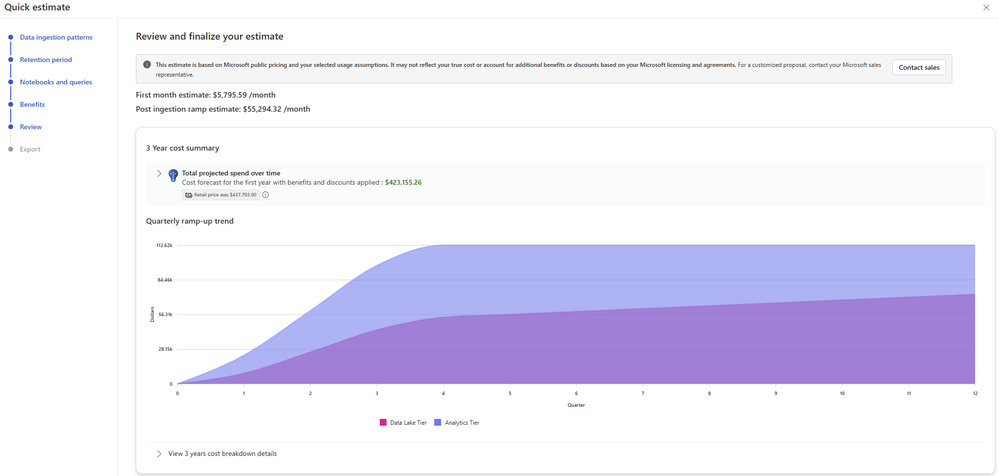Close the Quick estimate panel
The height and width of the screenshot is (476, 999).
987,8
